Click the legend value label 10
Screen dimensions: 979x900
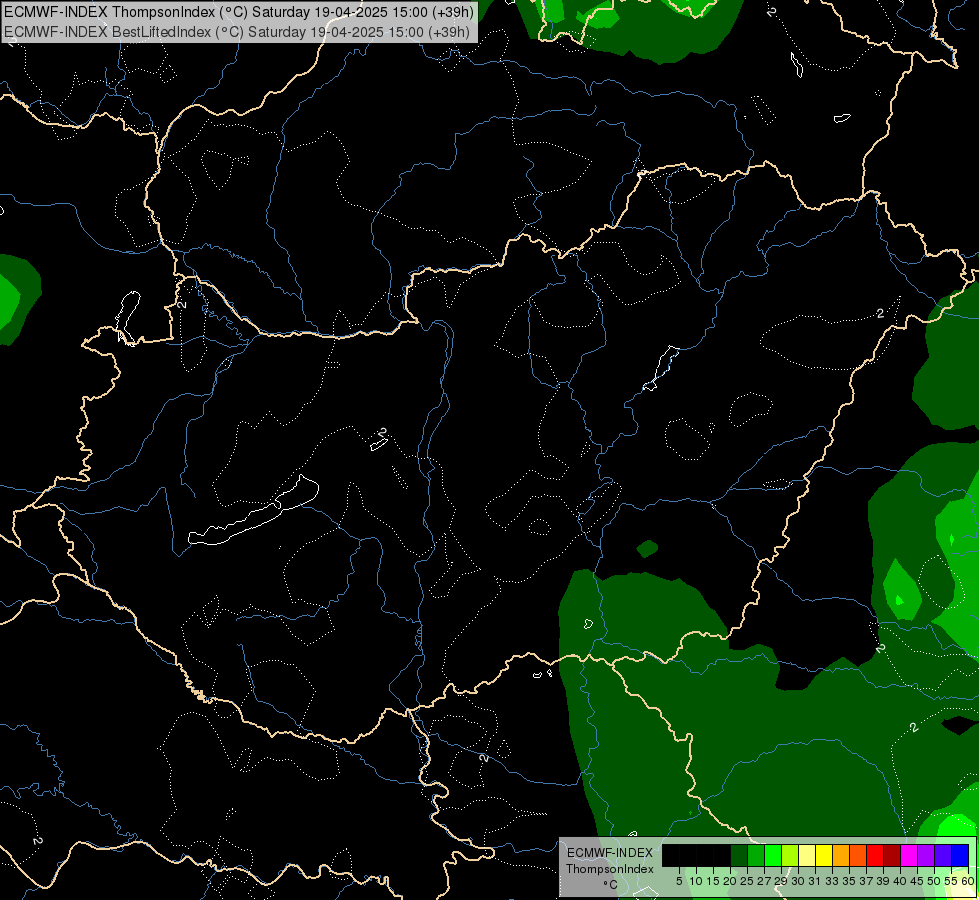click(696, 881)
